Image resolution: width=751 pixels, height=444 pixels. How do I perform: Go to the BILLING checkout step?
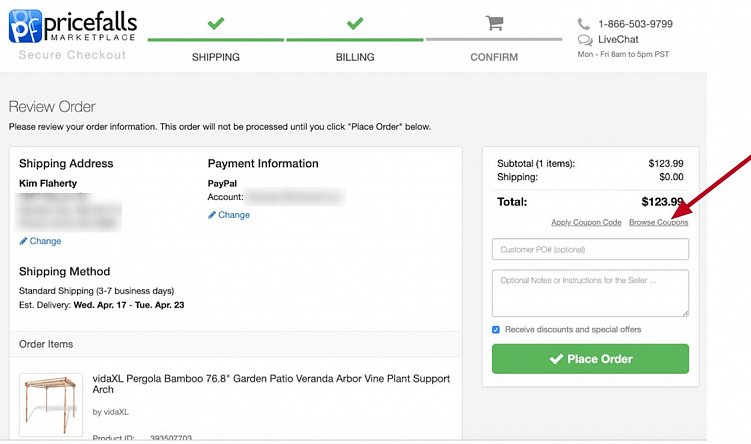point(355,57)
